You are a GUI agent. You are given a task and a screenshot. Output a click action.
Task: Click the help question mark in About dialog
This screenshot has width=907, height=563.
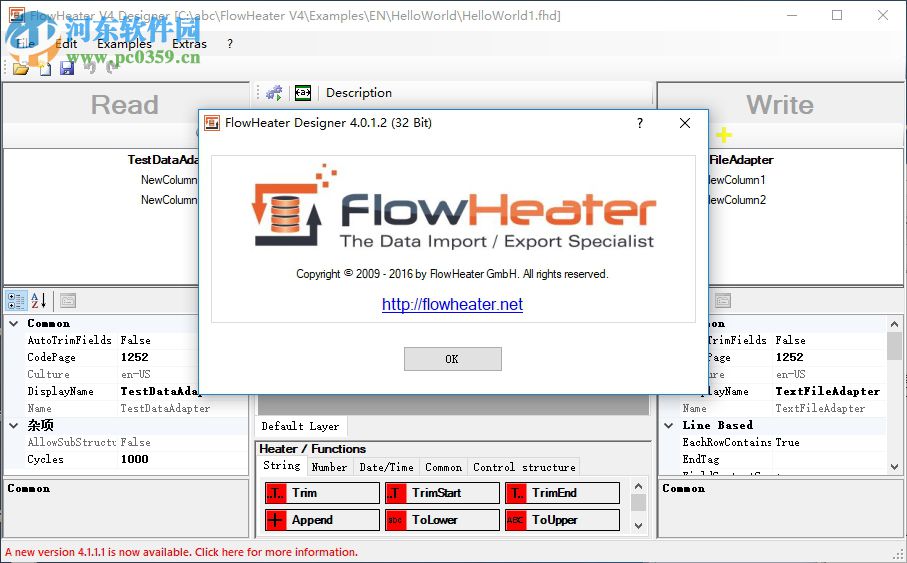click(640, 123)
